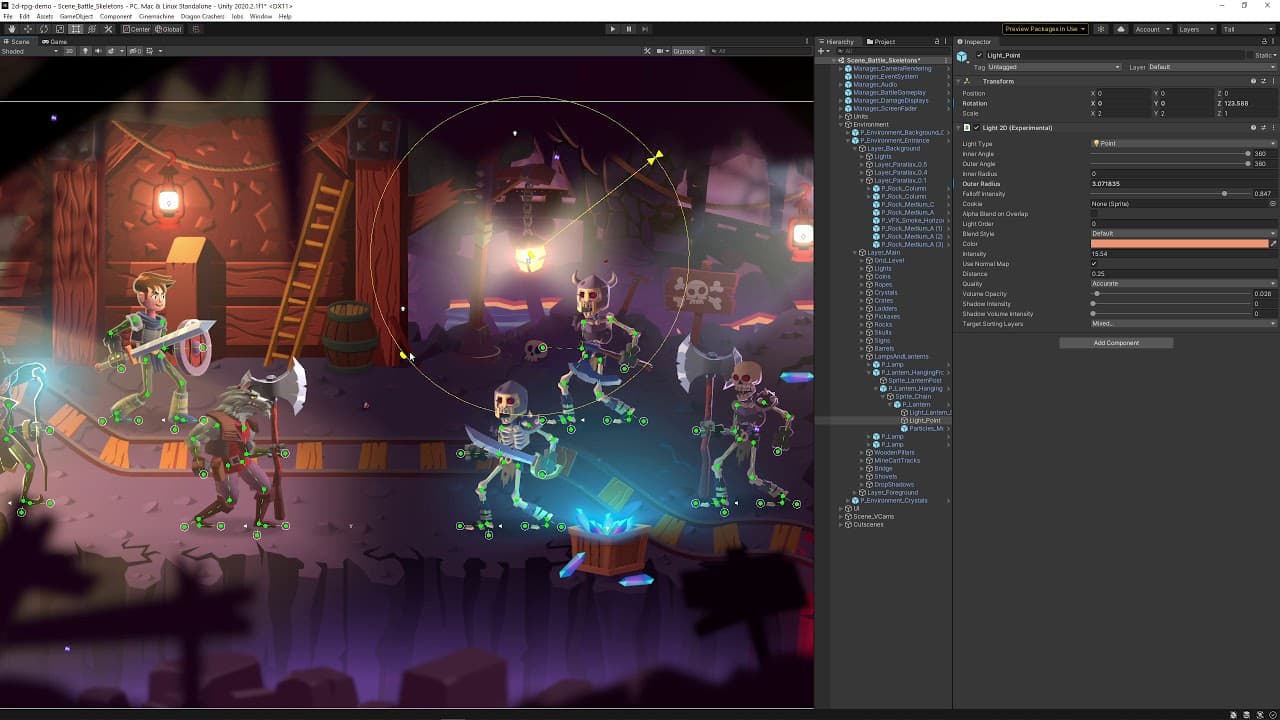Open the Layer Default dropdown
Screen dimensions: 1280x720
click(x=1211, y=67)
